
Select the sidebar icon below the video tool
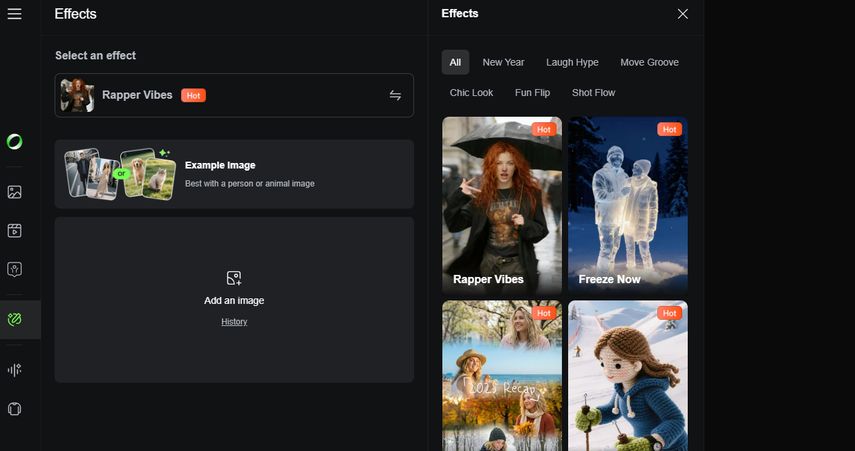pyautogui.click(x=14, y=269)
